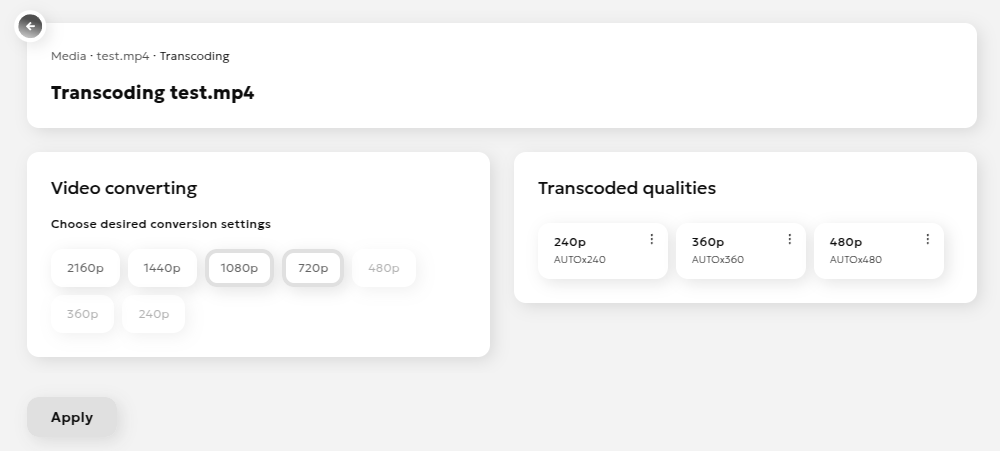Click the back arrow button

click(x=31, y=26)
